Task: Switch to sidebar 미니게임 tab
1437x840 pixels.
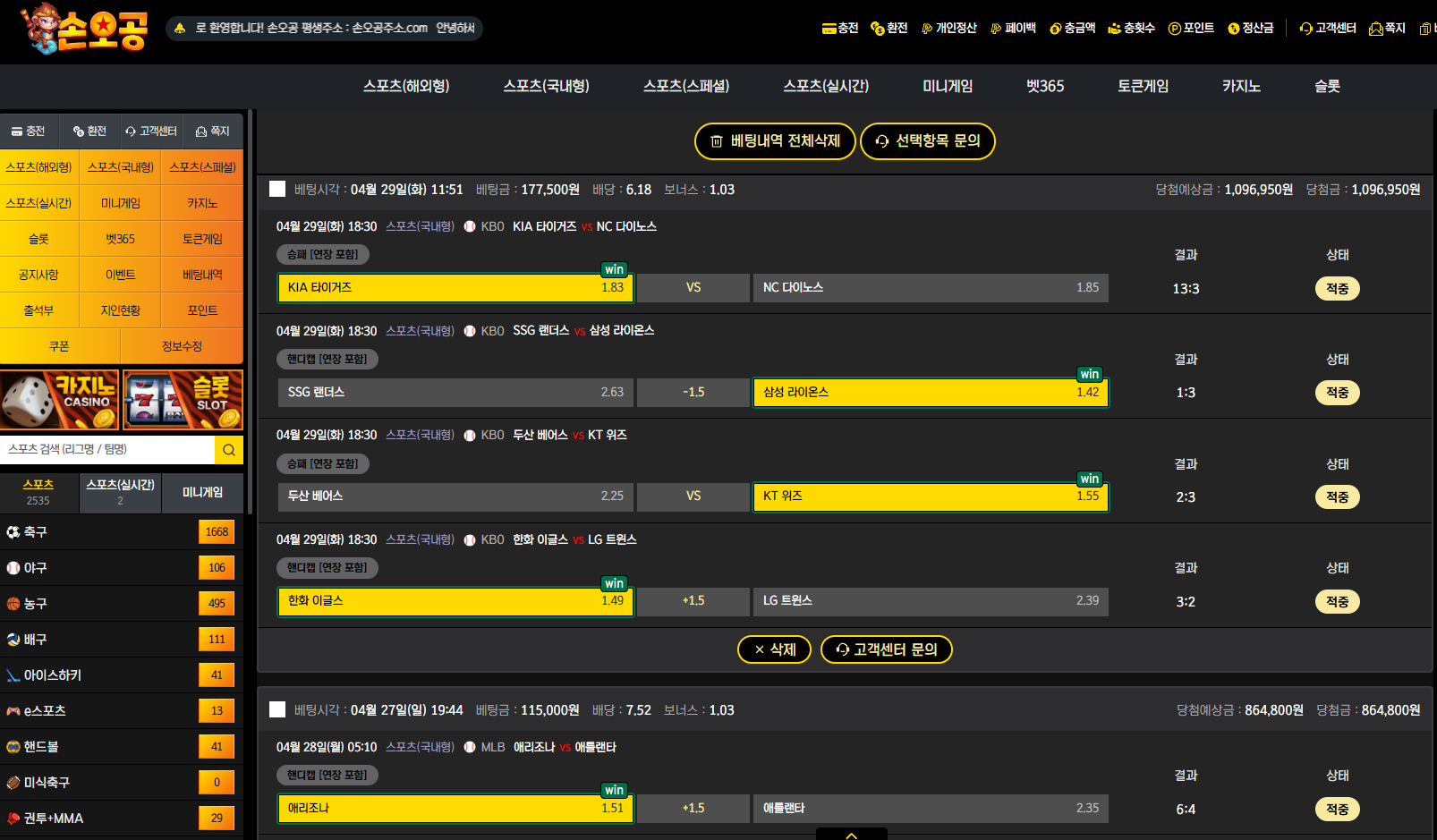Action: point(203,492)
